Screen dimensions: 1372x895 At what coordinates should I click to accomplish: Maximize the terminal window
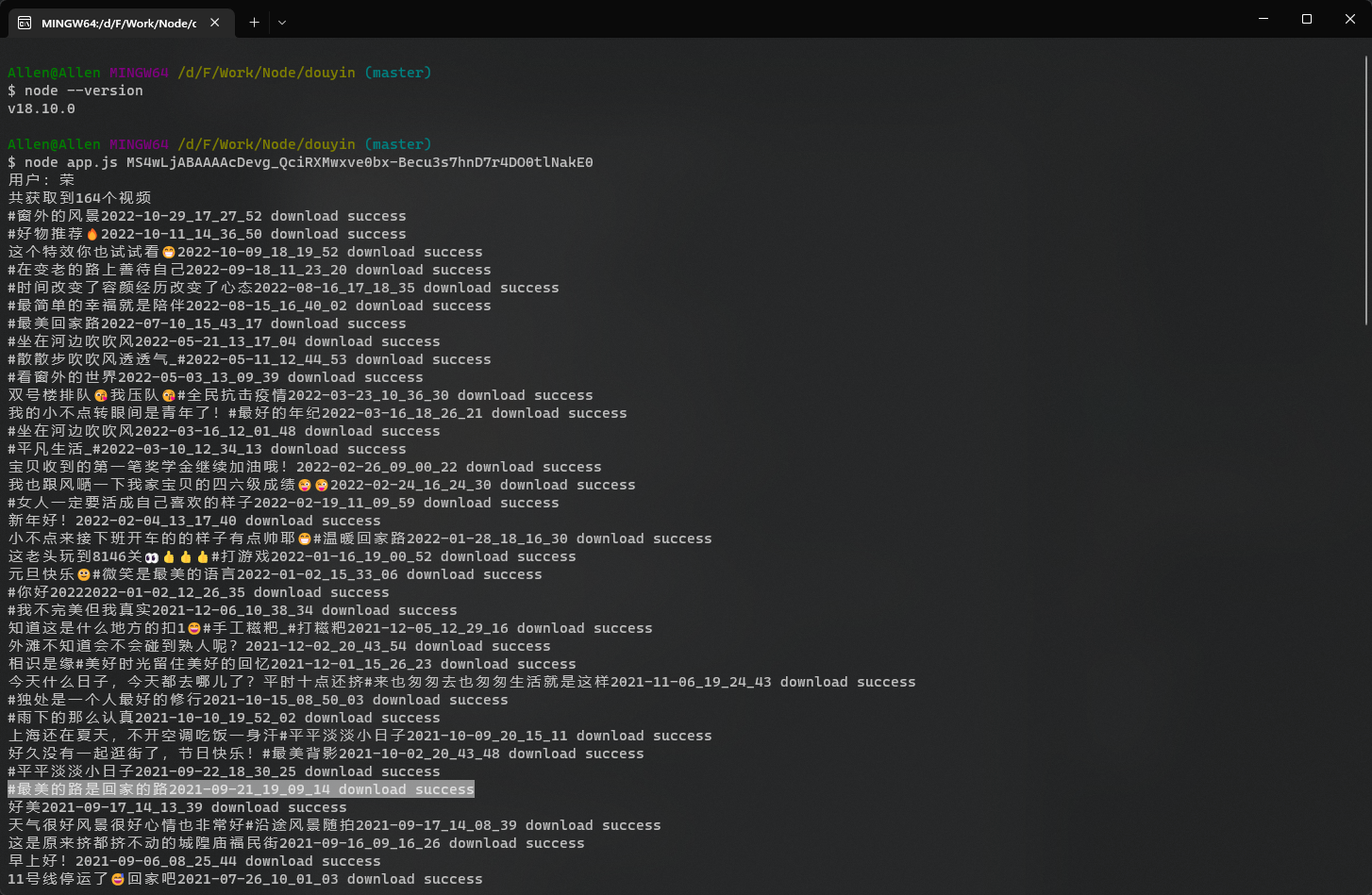(1307, 19)
